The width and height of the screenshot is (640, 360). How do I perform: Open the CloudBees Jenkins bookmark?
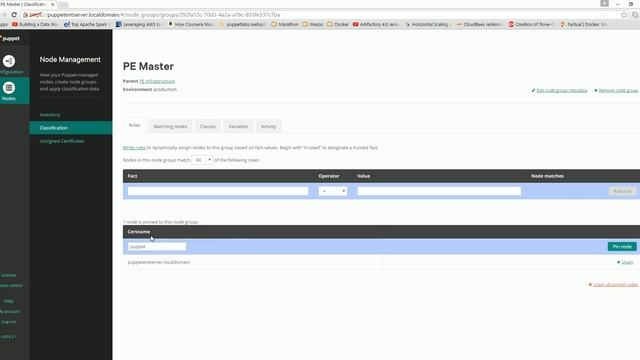click(479, 24)
